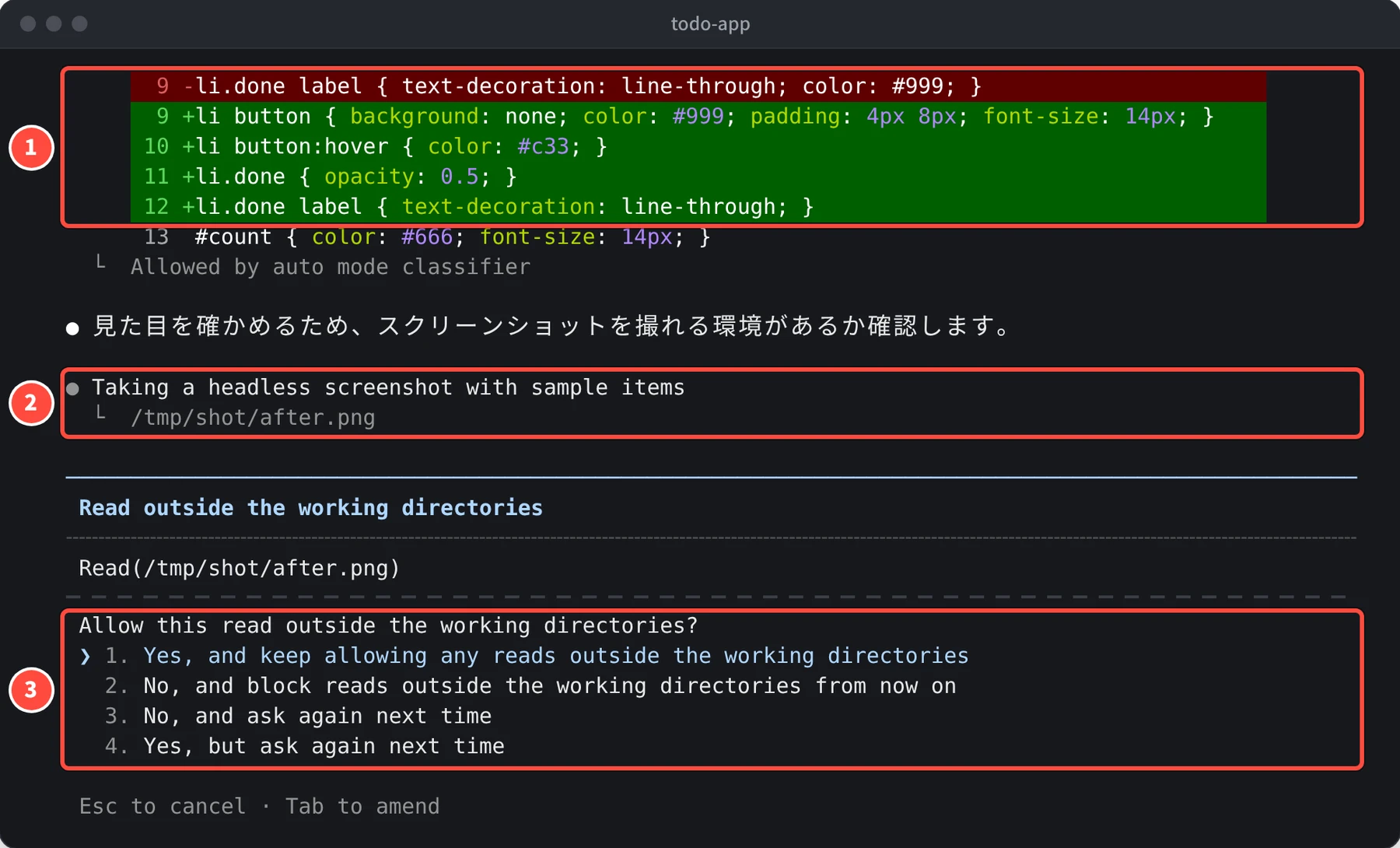The image size is (1400, 848).
Task: Click the minimize window button in title bar
Action: click(x=54, y=23)
